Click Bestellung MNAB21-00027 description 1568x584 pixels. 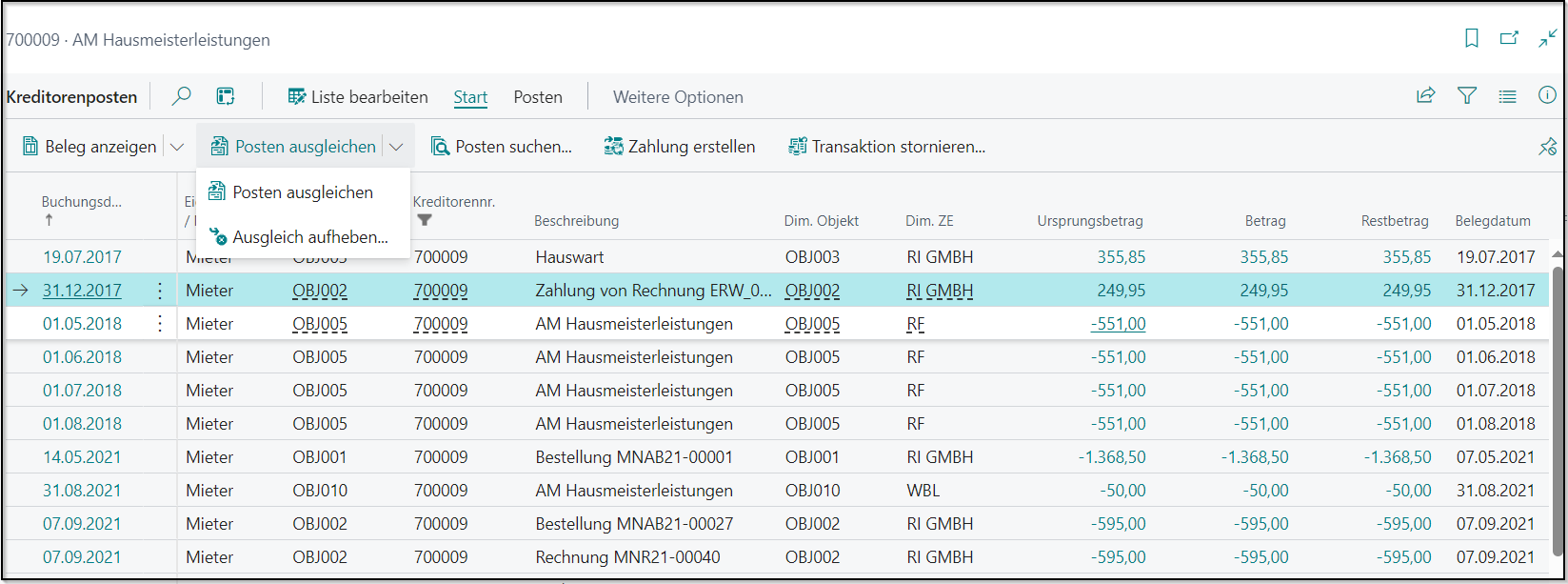tap(634, 524)
